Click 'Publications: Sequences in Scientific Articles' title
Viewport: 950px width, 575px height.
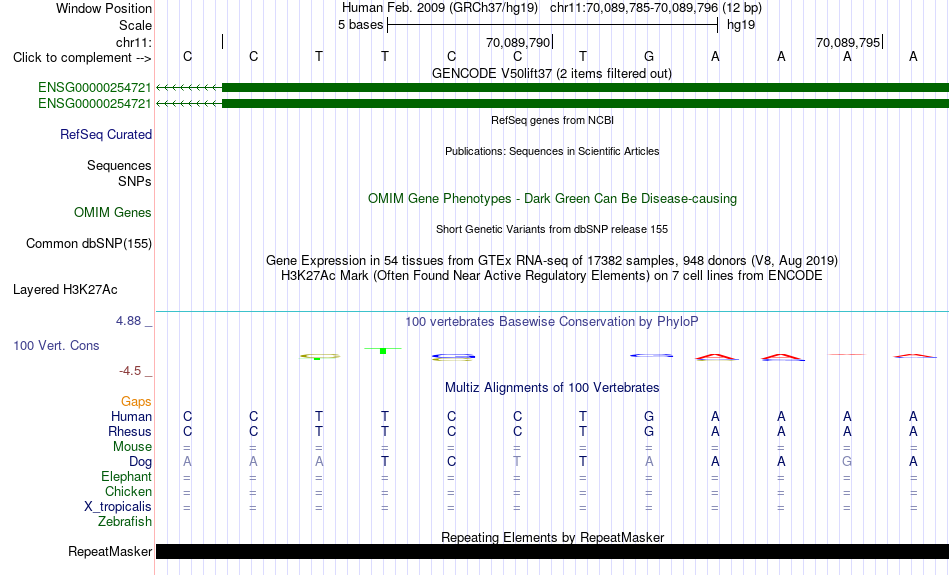pos(552,151)
